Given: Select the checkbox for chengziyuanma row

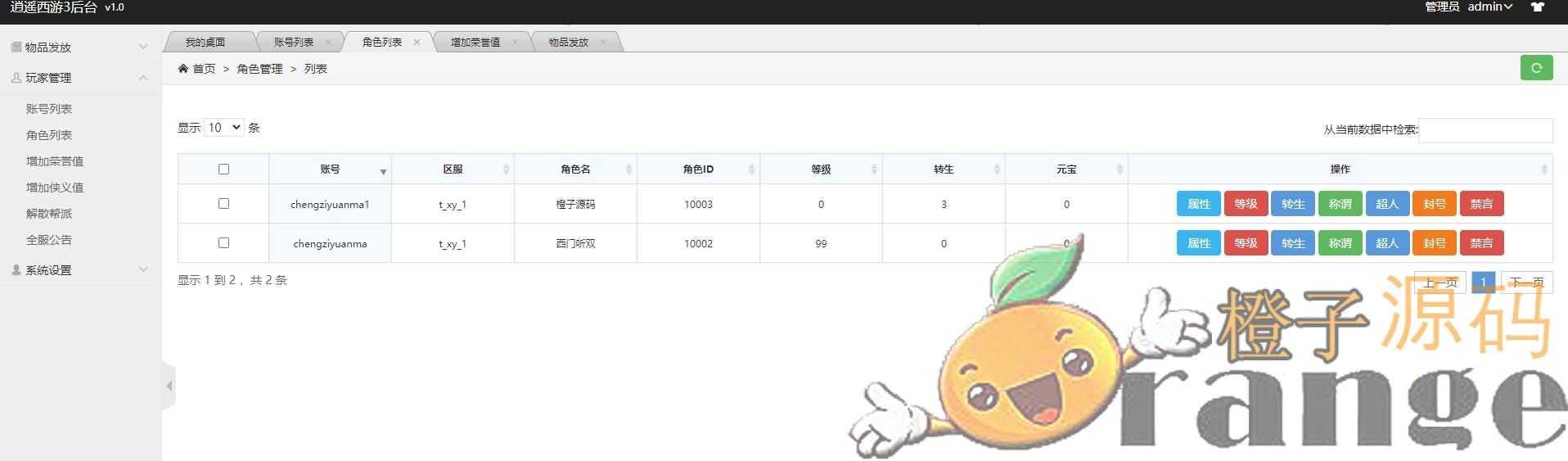Looking at the screenshot, I should point(223,243).
